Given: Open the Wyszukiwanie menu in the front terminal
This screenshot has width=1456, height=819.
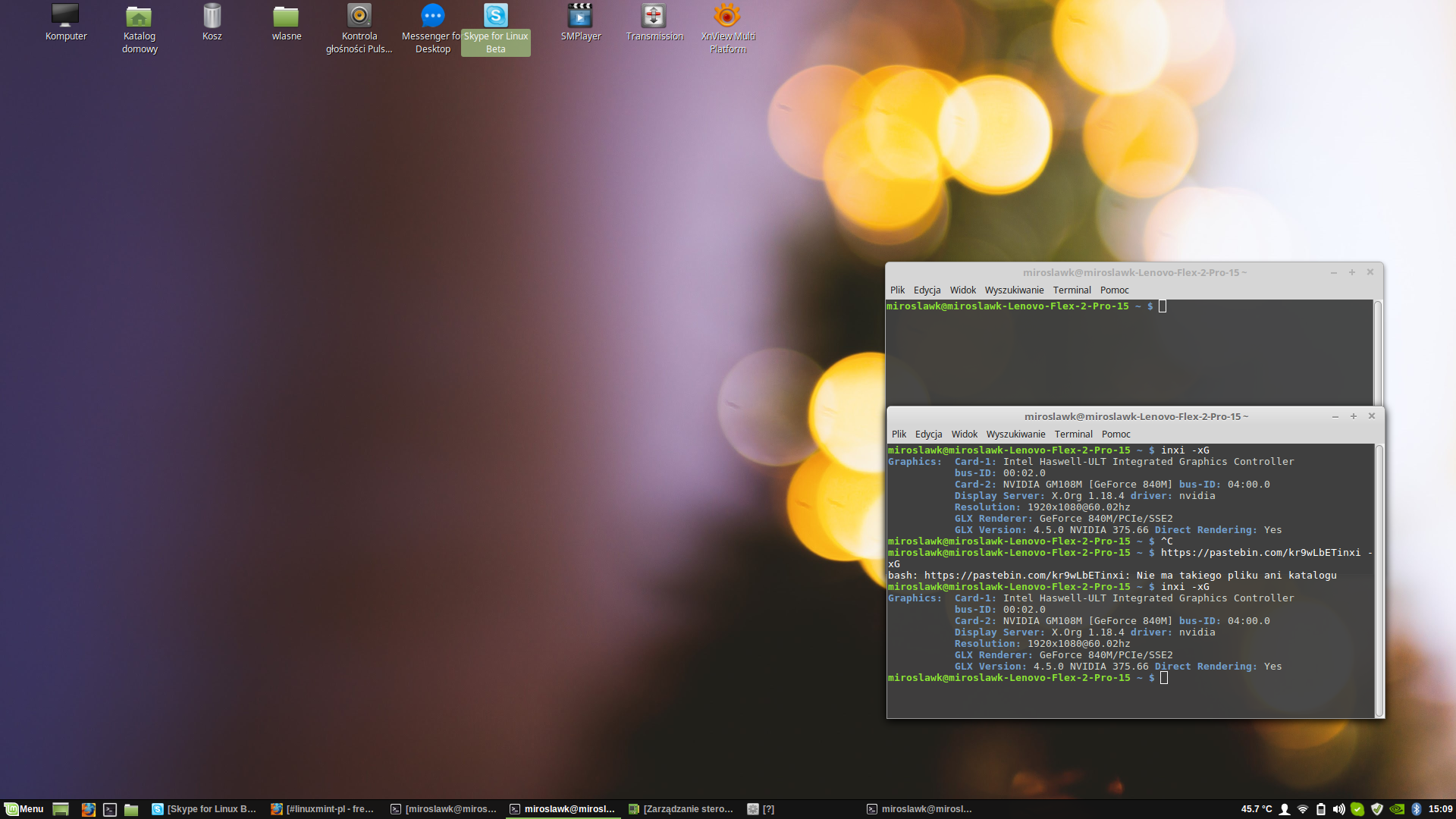Looking at the screenshot, I should click(1015, 434).
